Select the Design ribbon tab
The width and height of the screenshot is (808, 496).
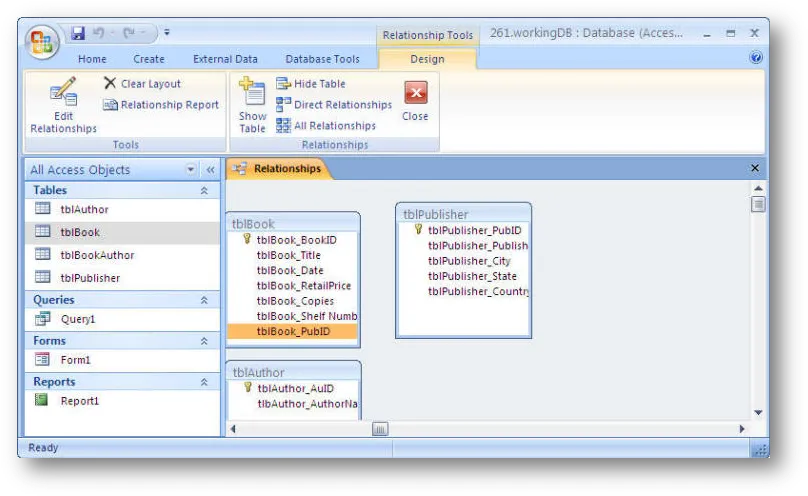point(427,59)
